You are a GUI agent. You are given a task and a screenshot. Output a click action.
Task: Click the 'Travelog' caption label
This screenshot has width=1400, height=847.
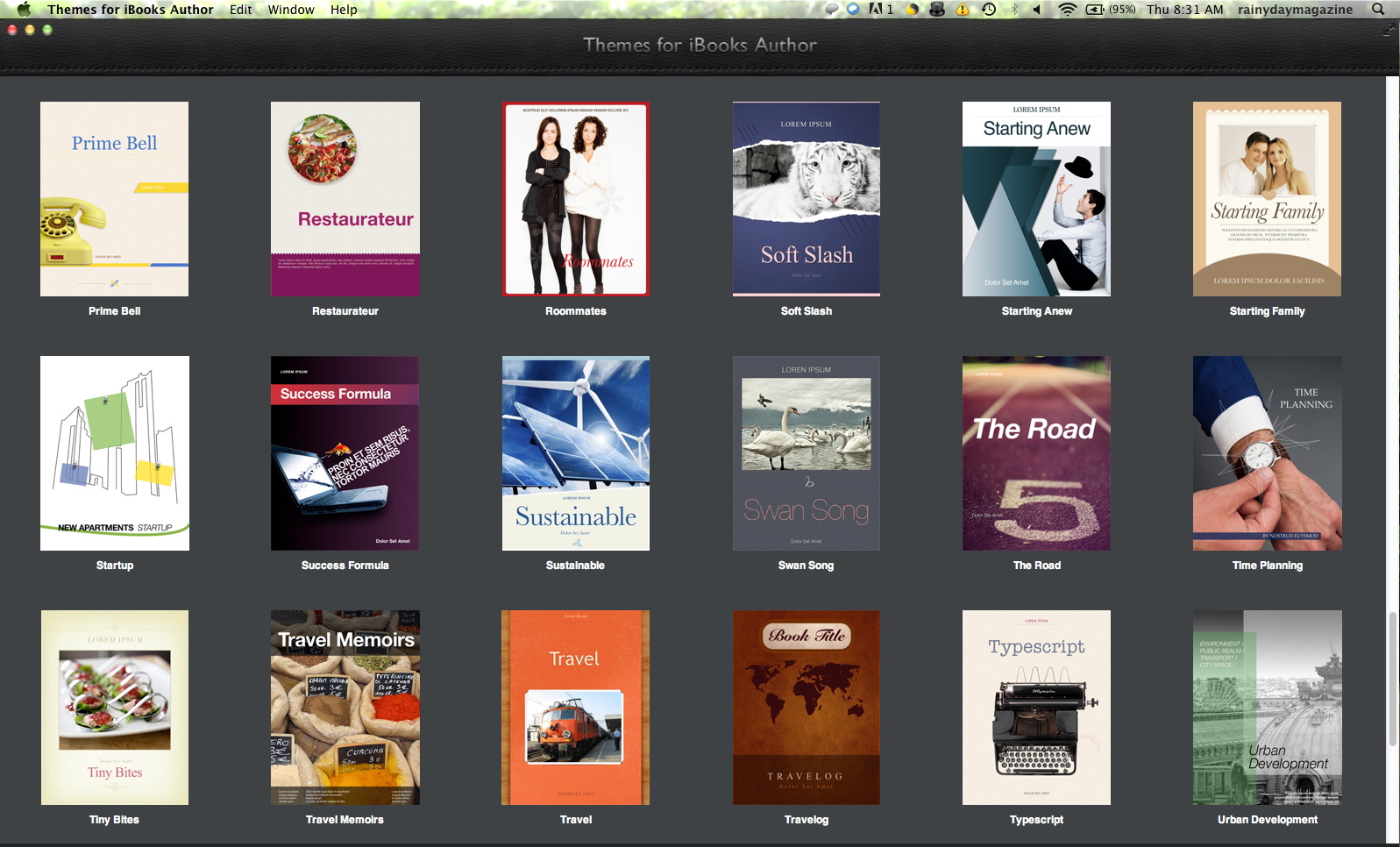point(807,820)
